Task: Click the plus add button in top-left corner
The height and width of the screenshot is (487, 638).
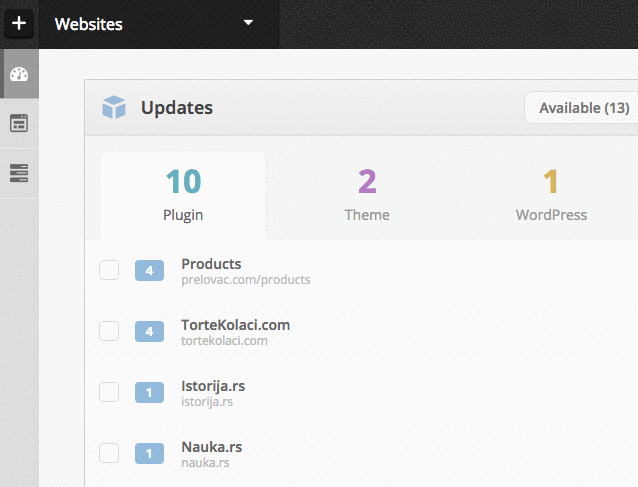Action: 19,23
